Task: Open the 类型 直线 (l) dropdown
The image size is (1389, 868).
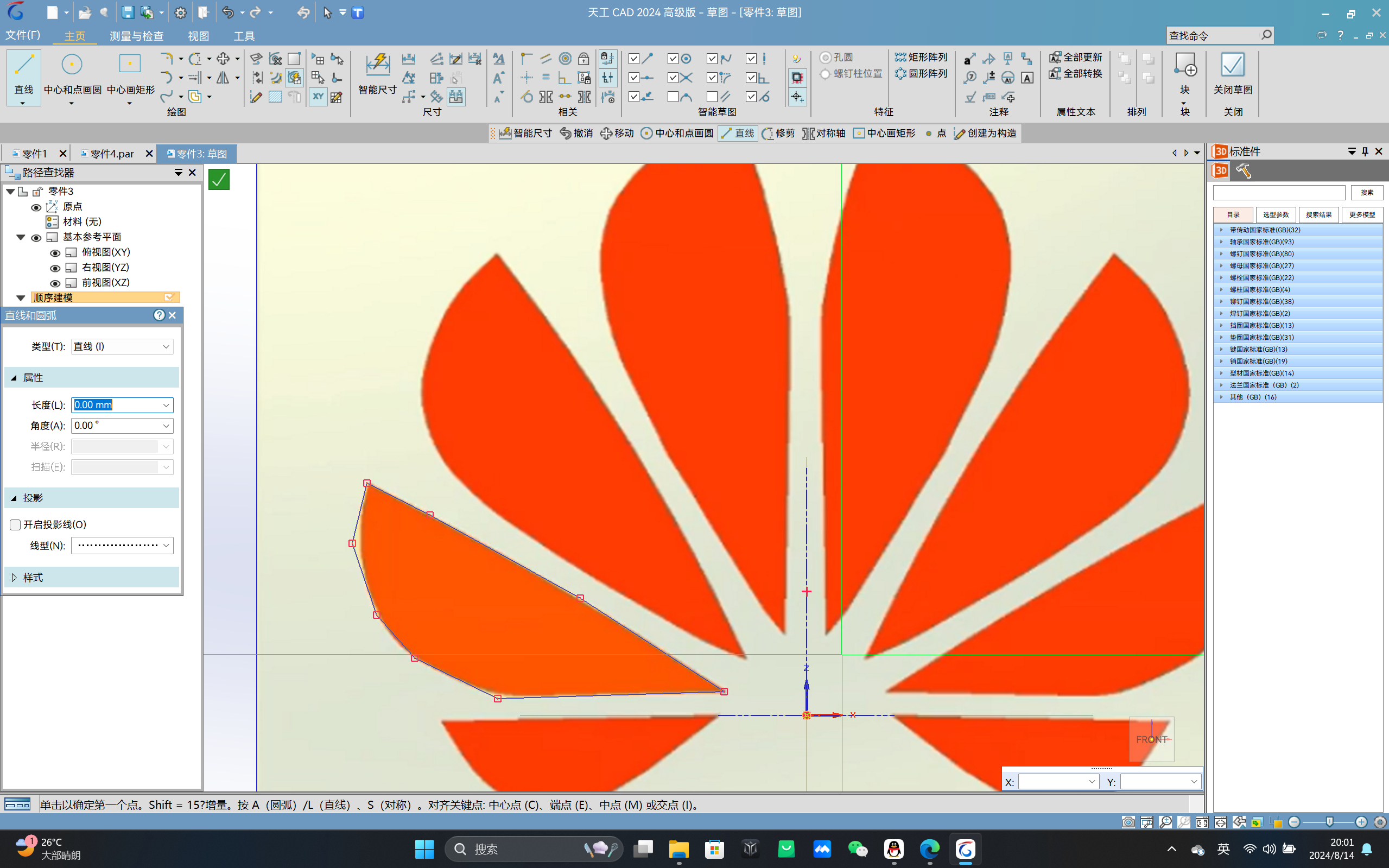Action: [122, 346]
